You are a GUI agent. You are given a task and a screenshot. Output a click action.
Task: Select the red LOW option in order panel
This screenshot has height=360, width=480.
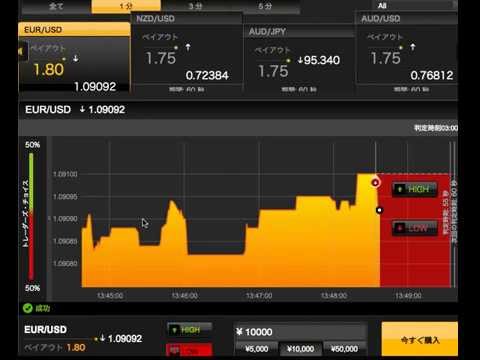(x=189, y=350)
